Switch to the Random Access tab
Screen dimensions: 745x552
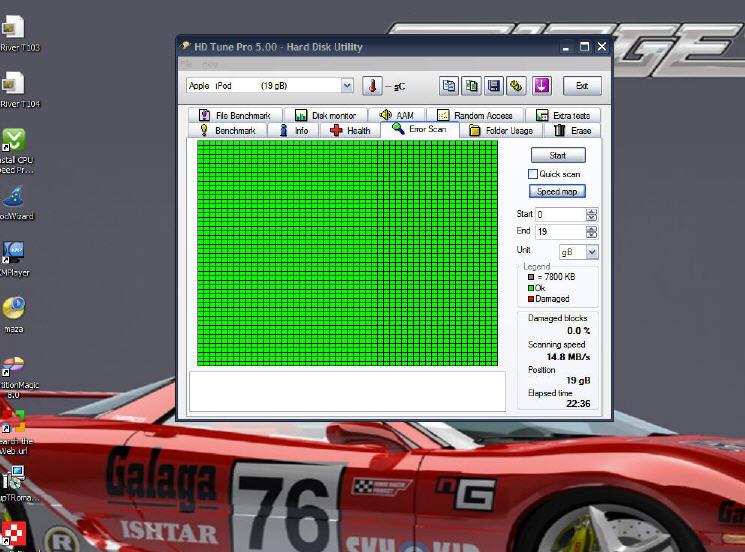point(475,115)
